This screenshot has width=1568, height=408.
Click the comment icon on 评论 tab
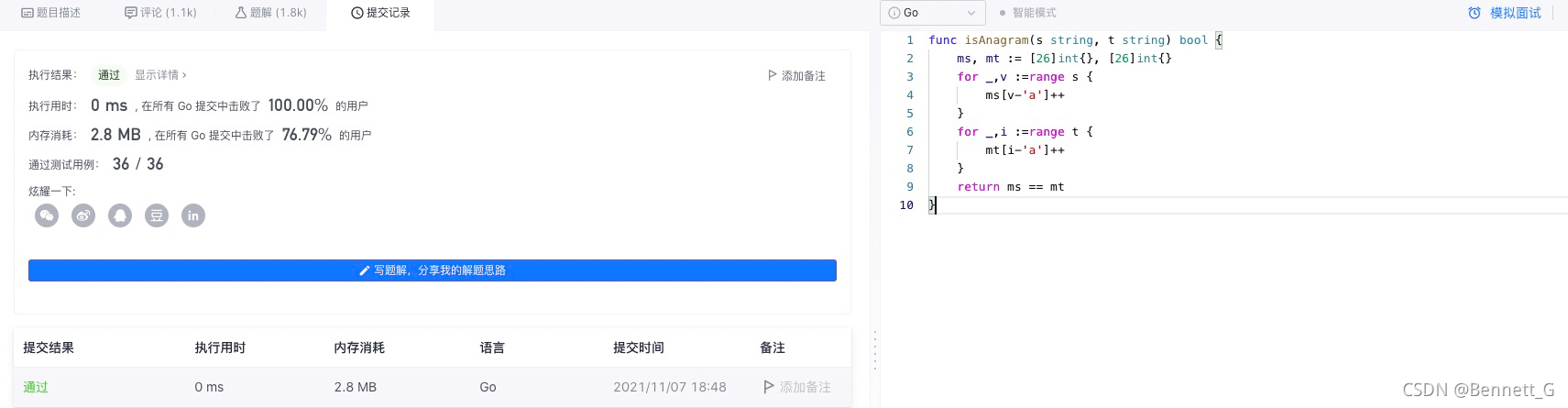click(131, 13)
